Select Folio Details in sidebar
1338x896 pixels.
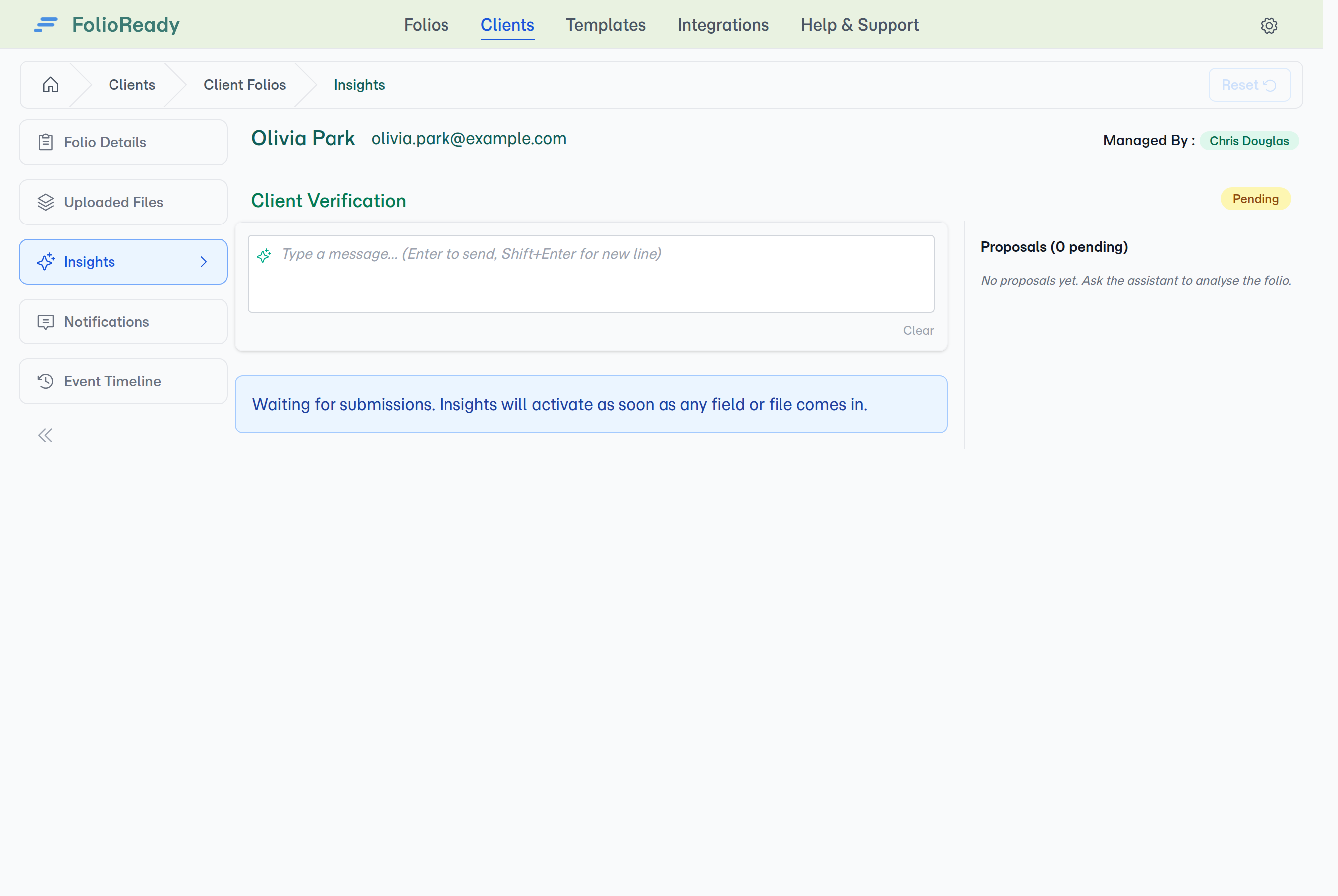[x=123, y=142]
